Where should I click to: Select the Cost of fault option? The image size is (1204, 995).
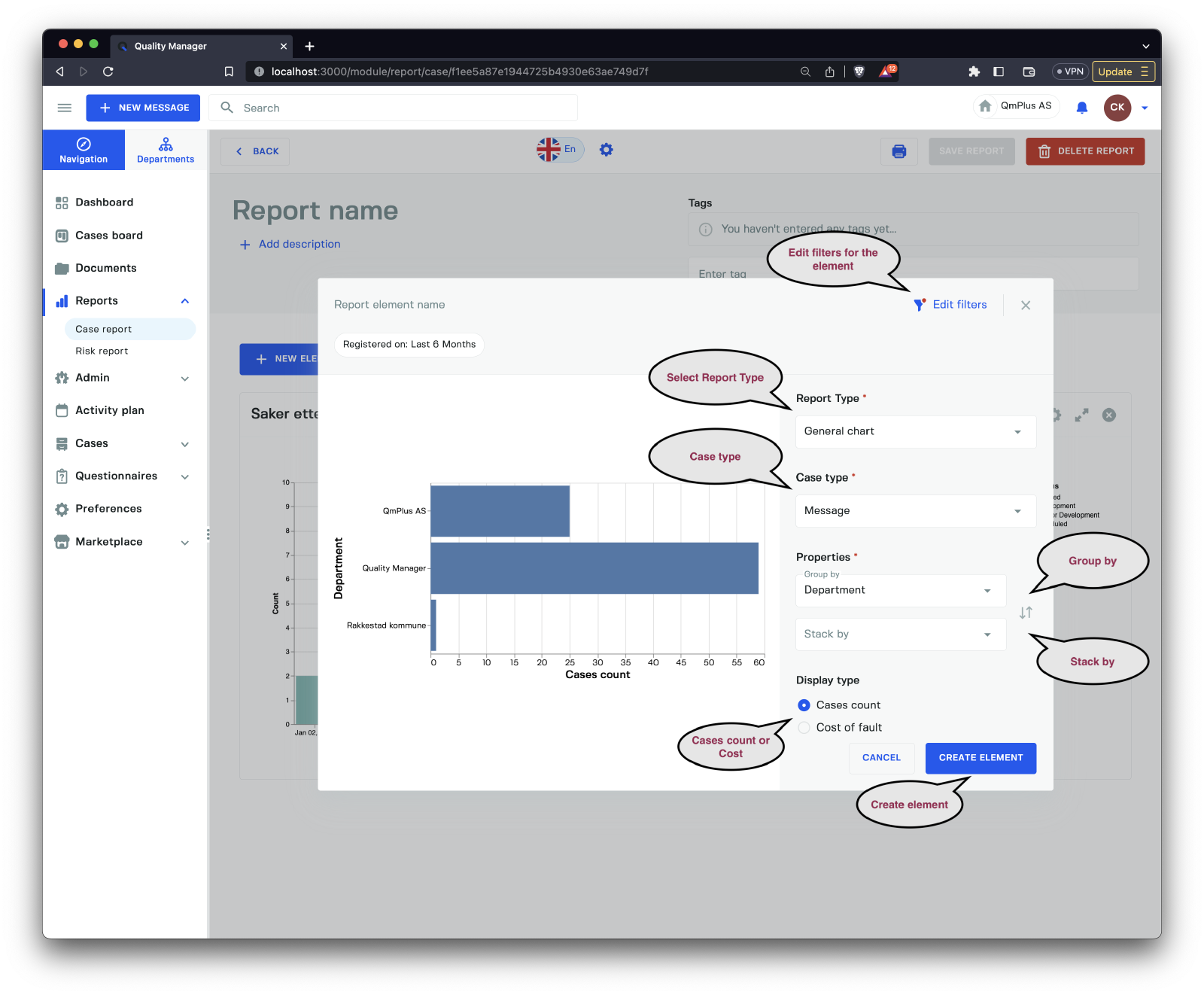click(804, 728)
